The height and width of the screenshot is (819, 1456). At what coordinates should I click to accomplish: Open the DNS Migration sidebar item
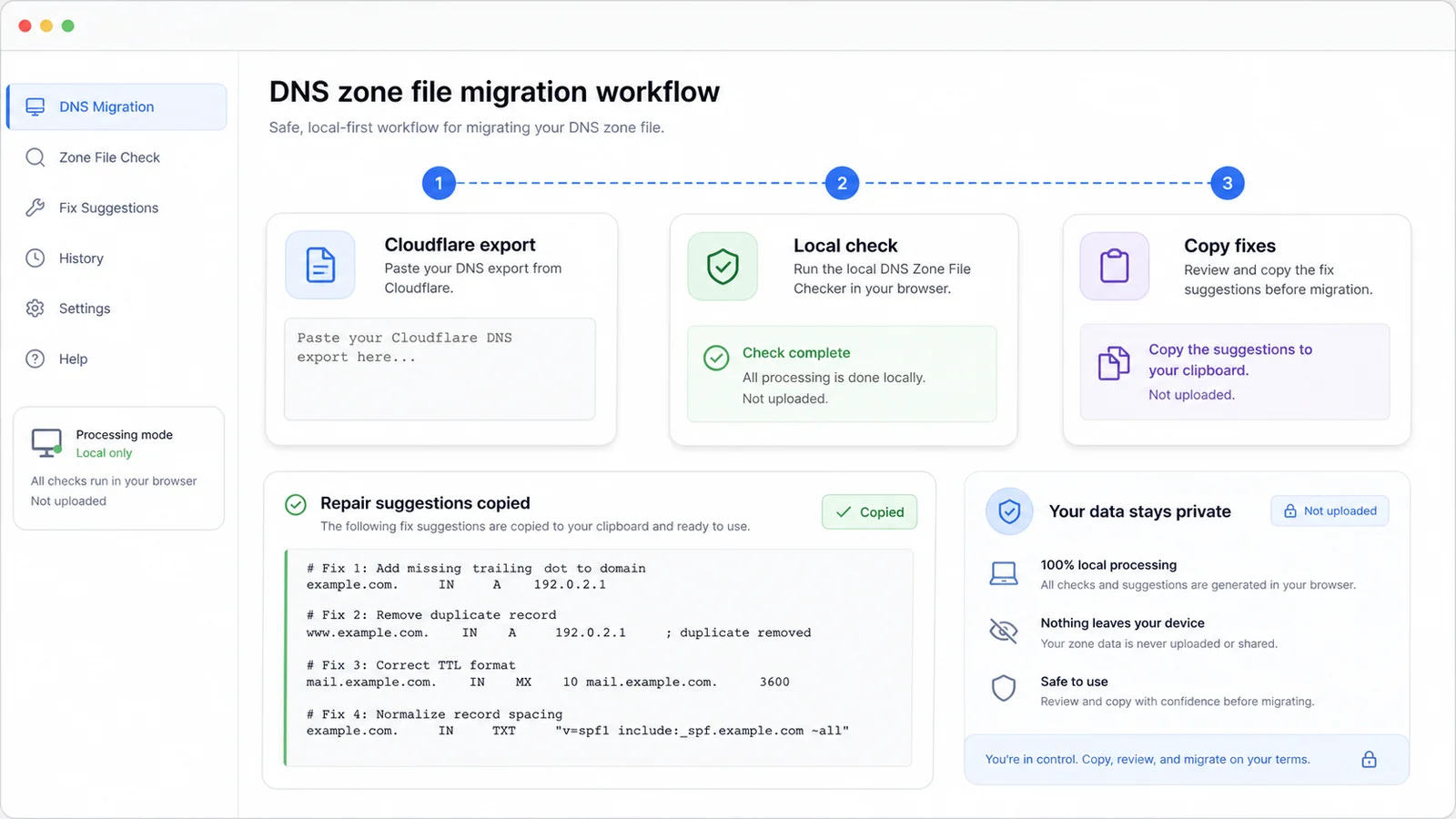click(116, 106)
